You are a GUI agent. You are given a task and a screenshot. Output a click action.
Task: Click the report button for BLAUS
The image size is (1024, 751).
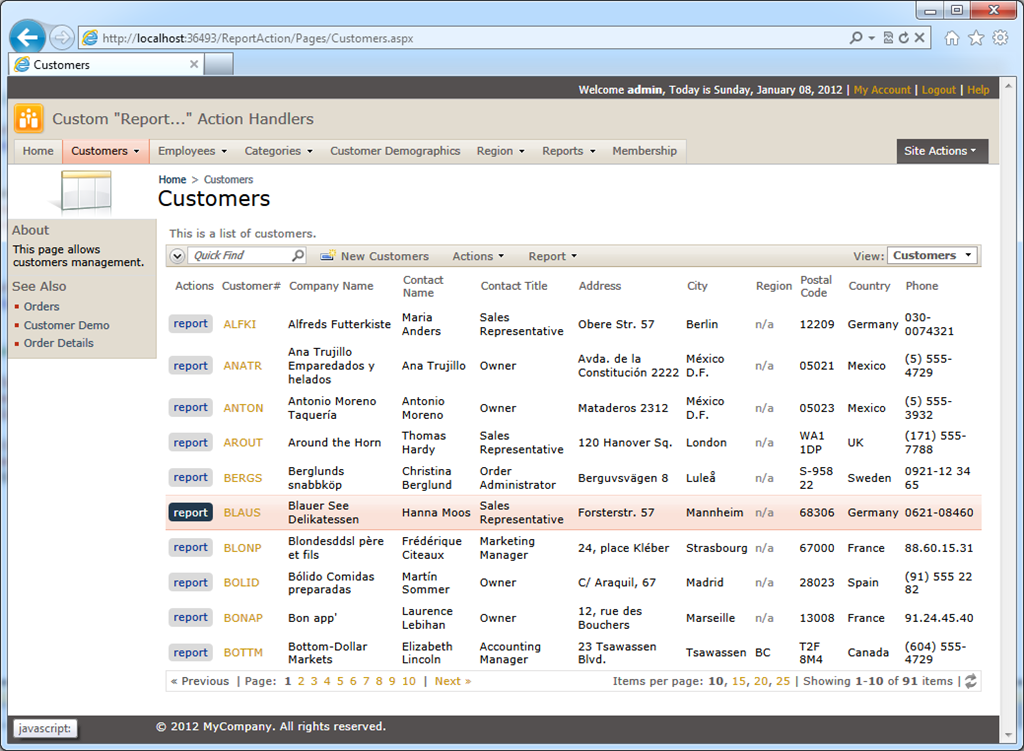[x=191, y=513]
